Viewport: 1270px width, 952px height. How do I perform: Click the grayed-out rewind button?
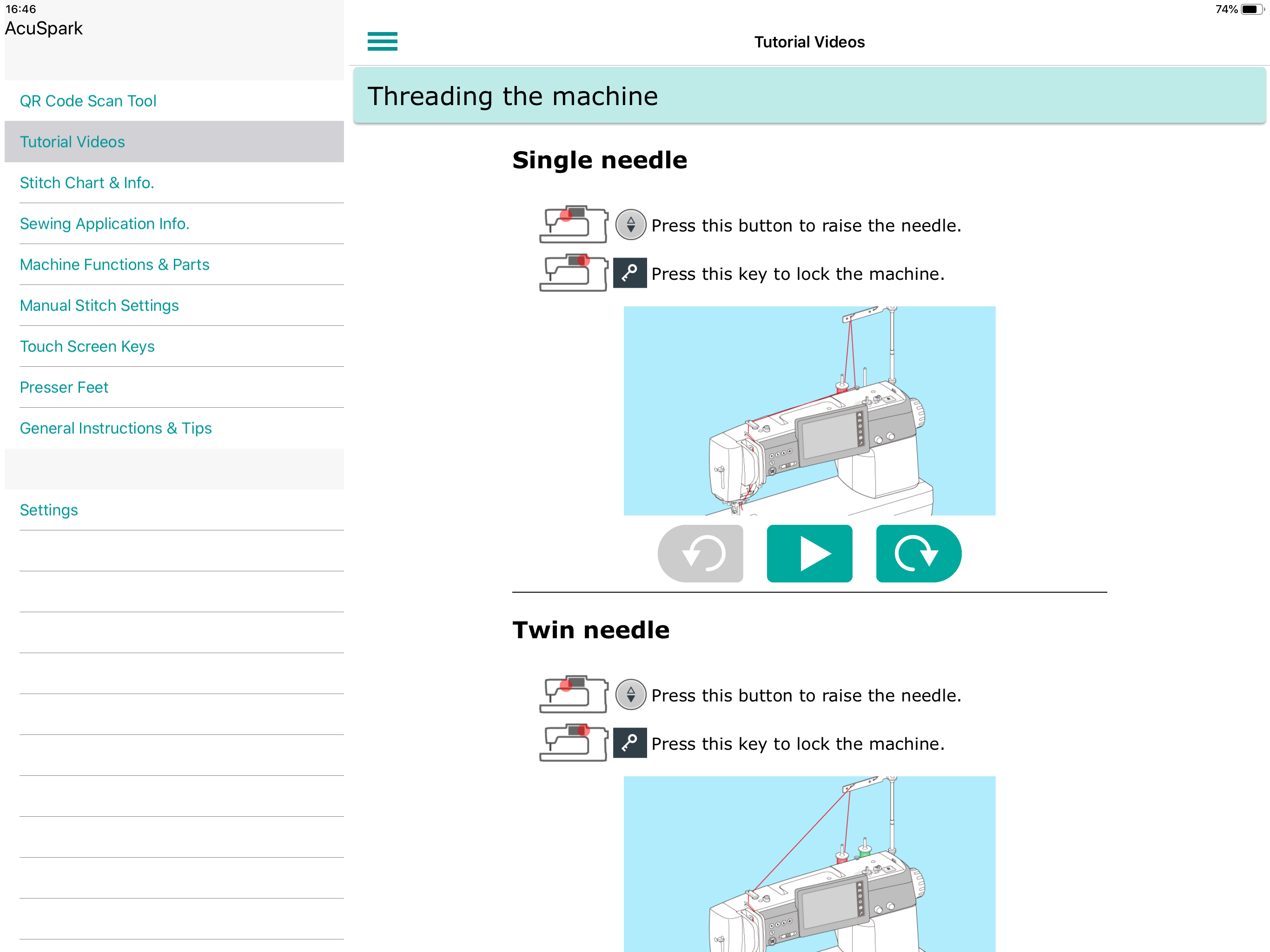701,554
